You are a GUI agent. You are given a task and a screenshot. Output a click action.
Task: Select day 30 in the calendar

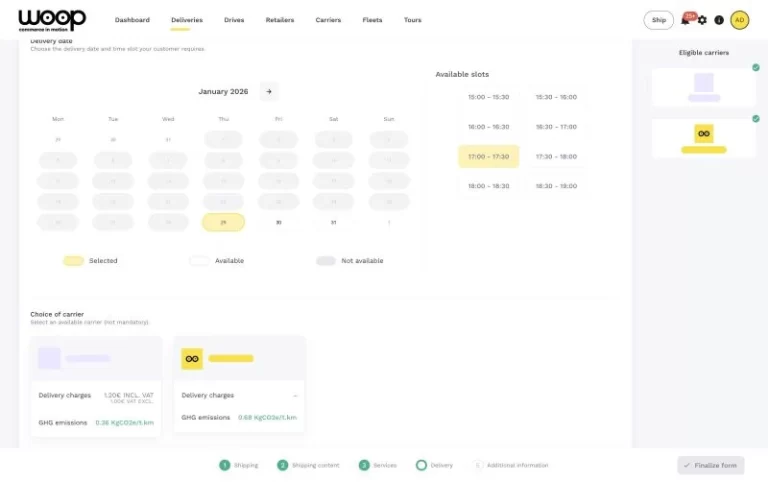point(278,222)
